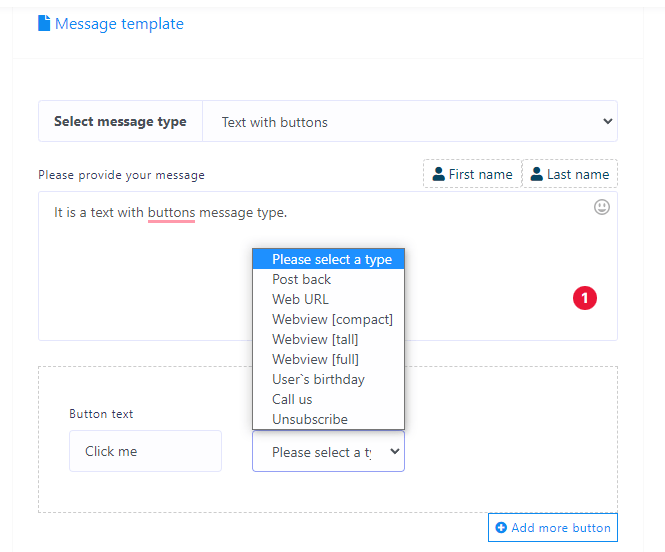Open the emoji picker smiley icon

(602, 207)
